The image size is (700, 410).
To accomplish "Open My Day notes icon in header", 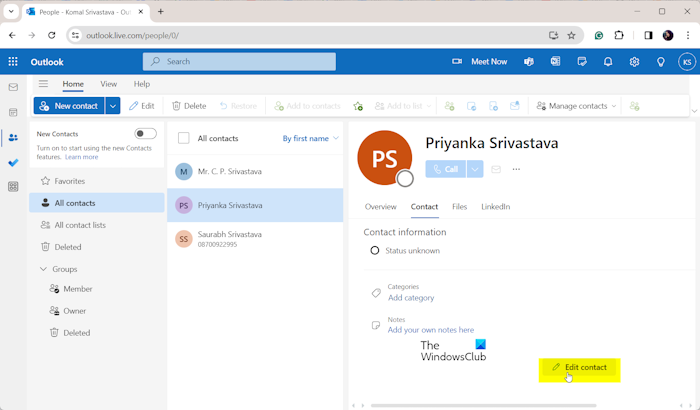I will [582, 62].
